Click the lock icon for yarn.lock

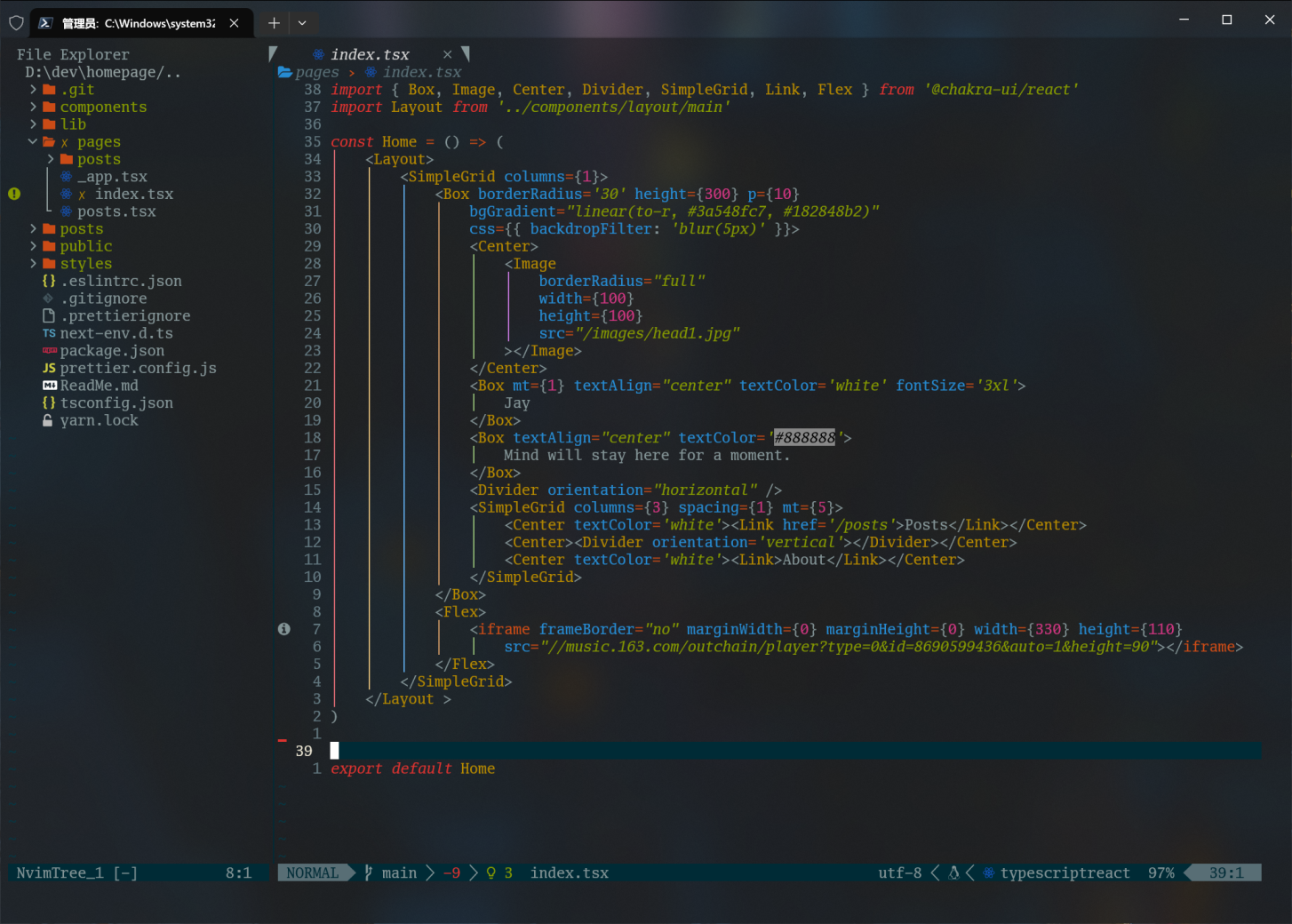[48, 420]
